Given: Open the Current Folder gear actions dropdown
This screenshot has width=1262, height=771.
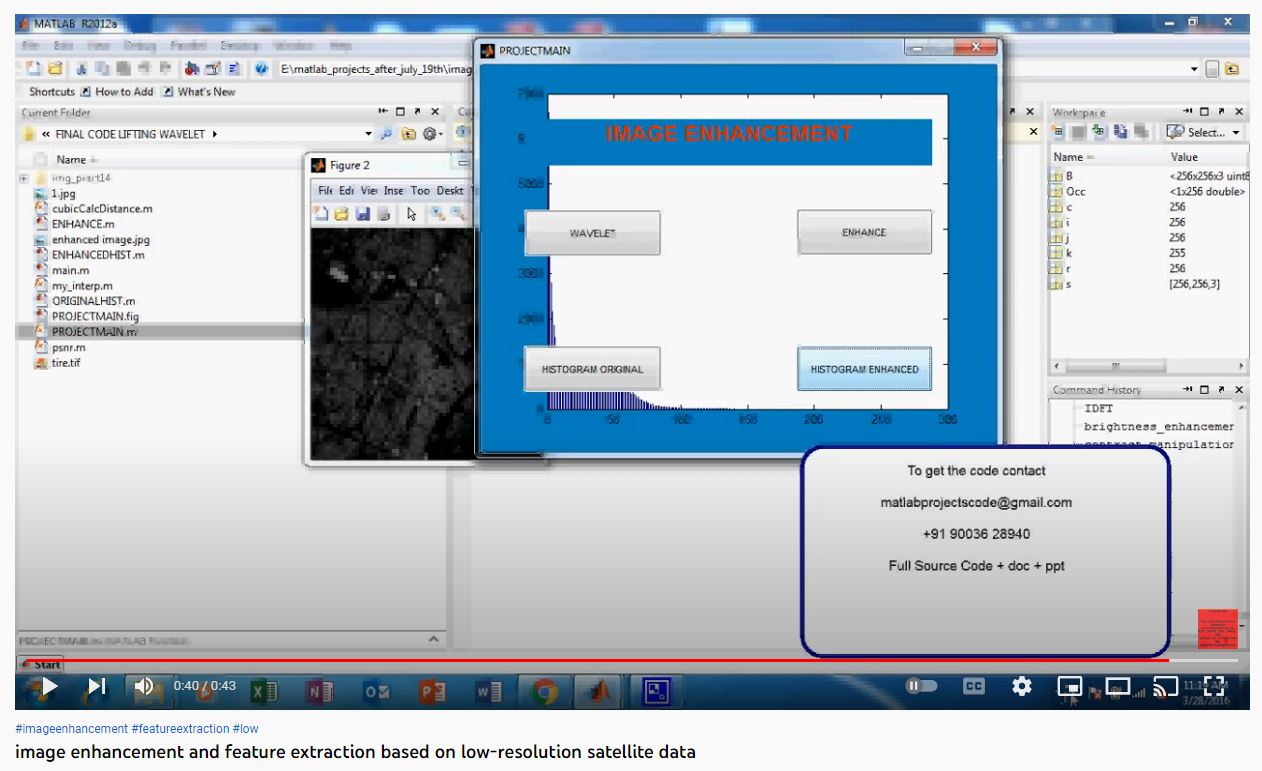Looking at the screenshot, I should pyautogui.click(x=432, y=134).
